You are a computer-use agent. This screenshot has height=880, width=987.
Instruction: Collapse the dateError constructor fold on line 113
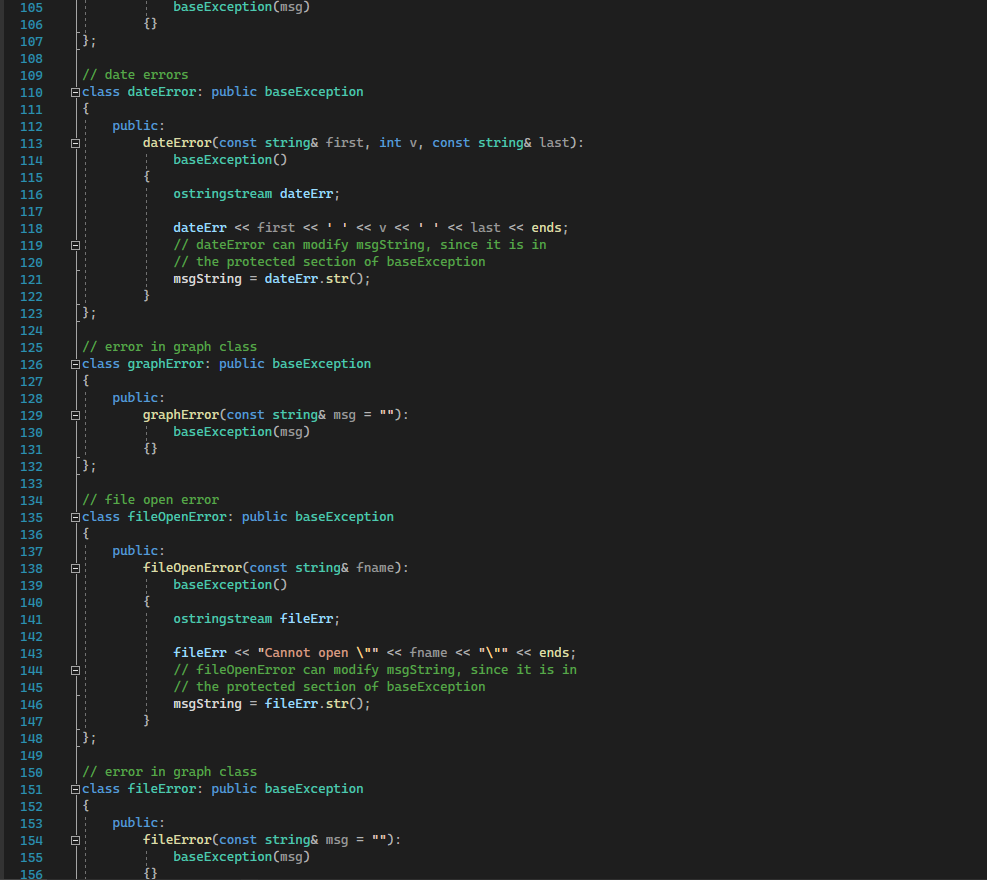pos(74,143)
